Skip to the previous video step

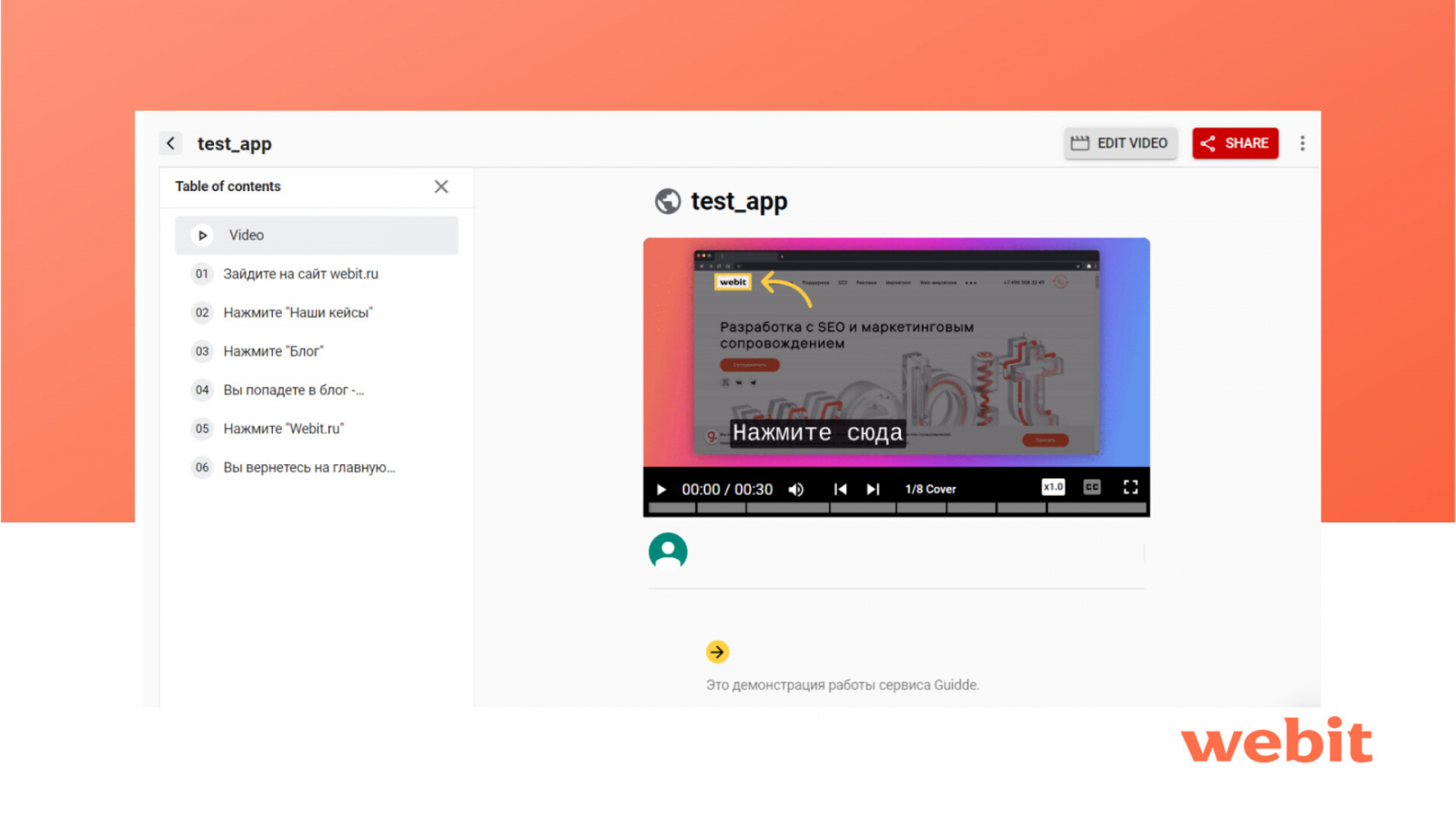point(840,490)
